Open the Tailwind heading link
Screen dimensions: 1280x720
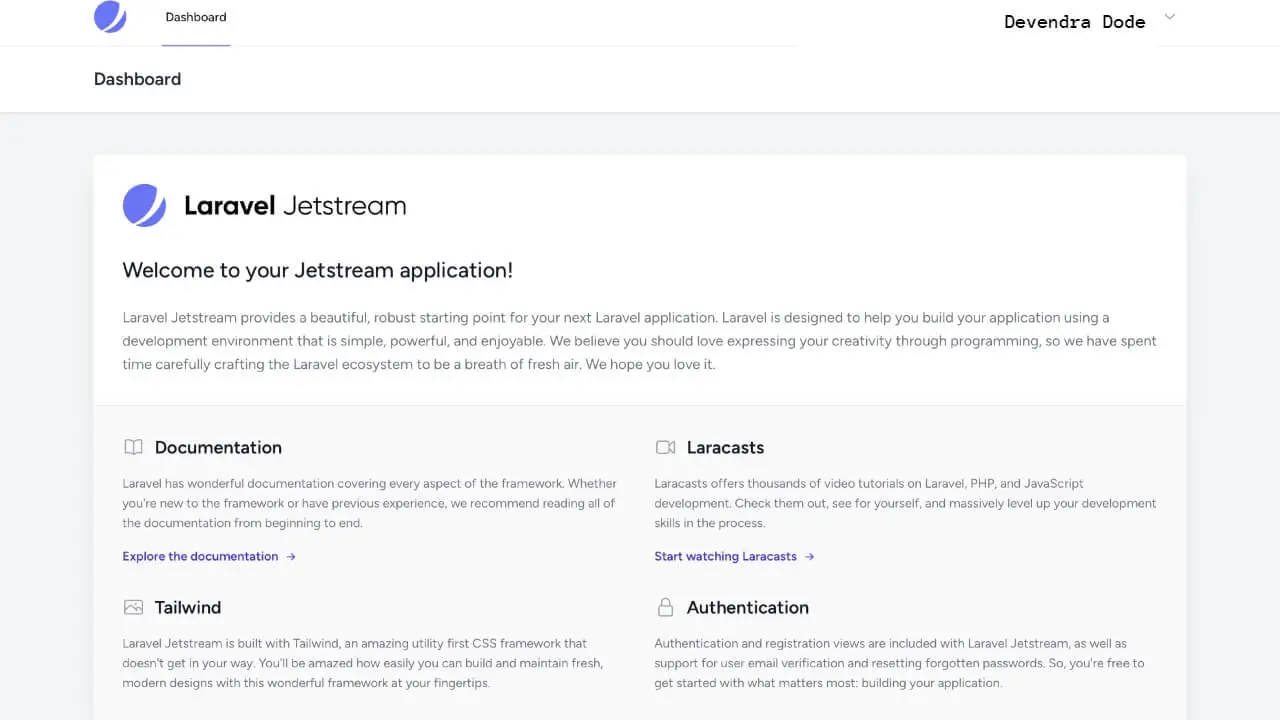pyautogui.click(x=188, y=607)
